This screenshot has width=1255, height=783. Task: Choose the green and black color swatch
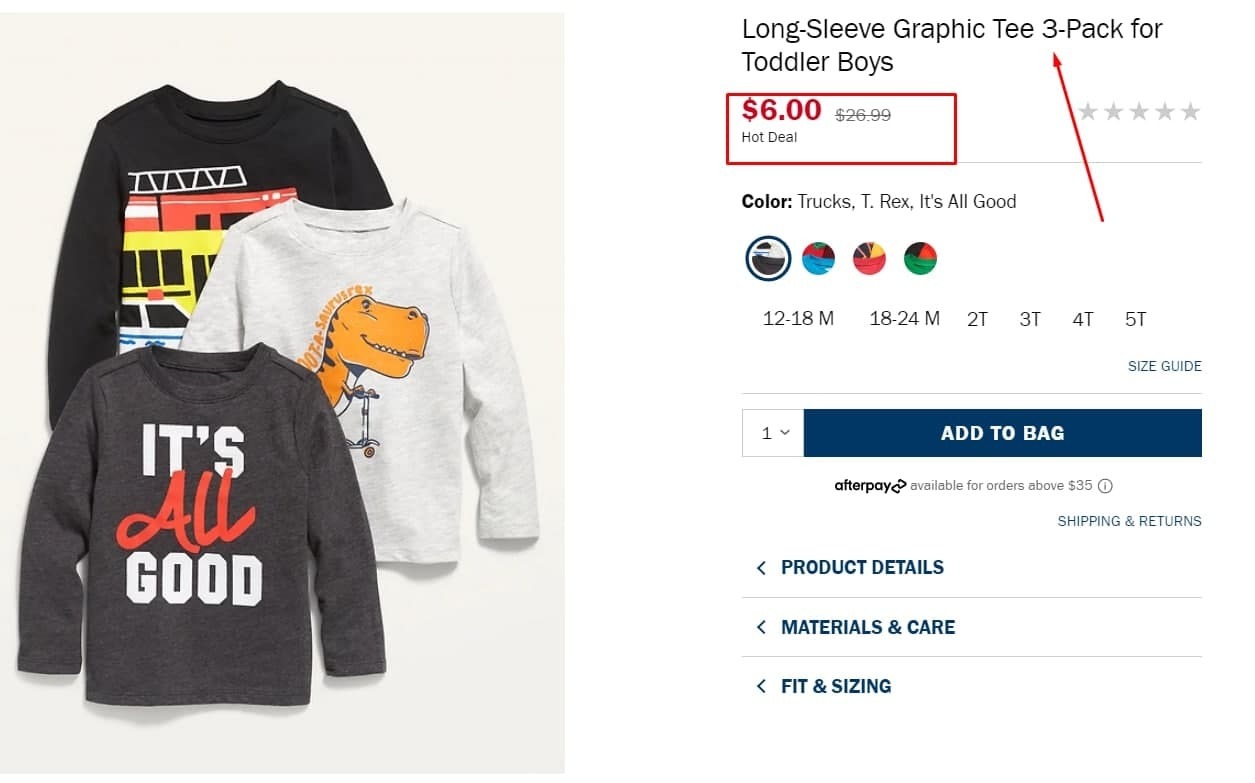click(920, 259)
